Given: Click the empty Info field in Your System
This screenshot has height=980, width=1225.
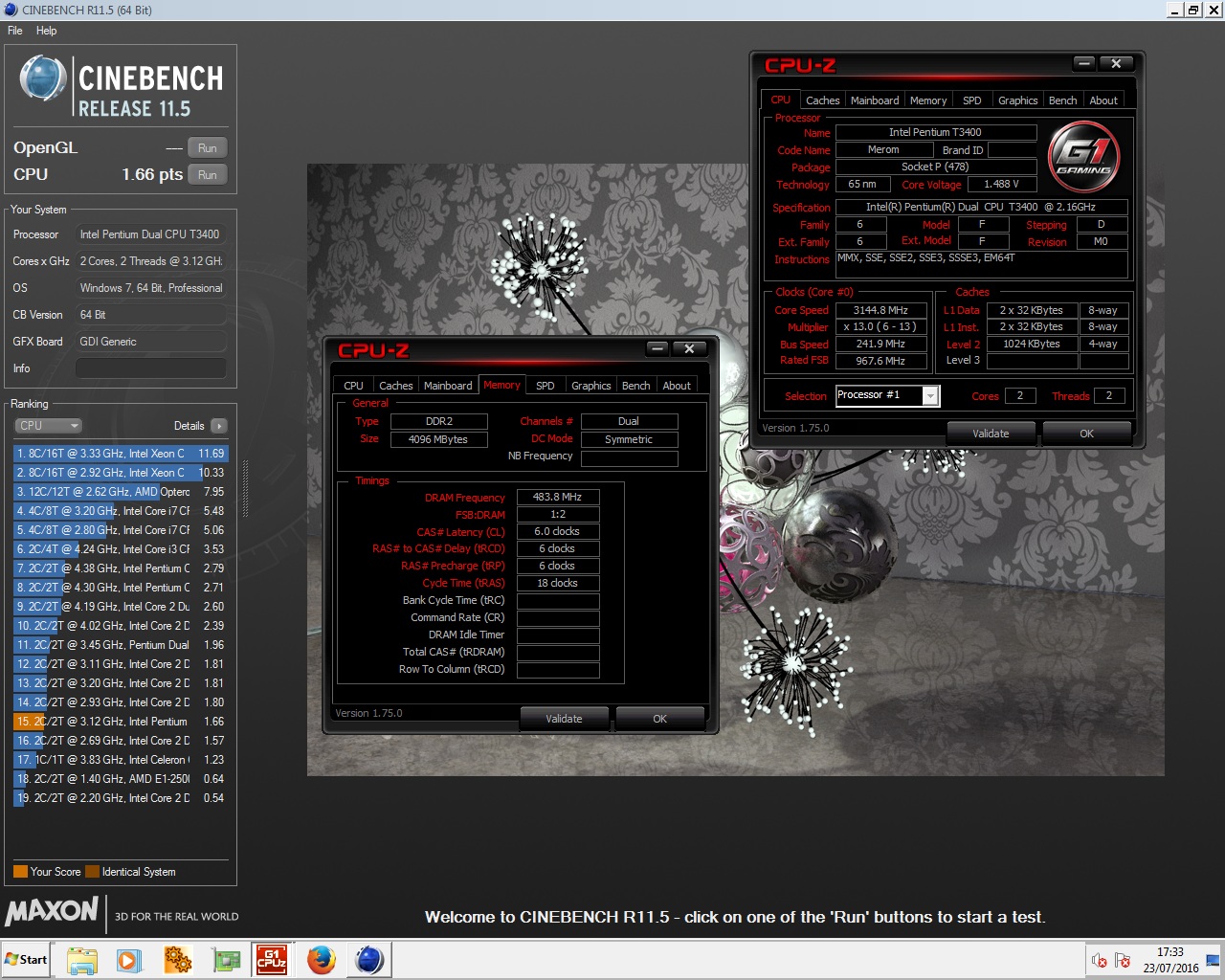Looking at the screenshot, I should point(151,368).
